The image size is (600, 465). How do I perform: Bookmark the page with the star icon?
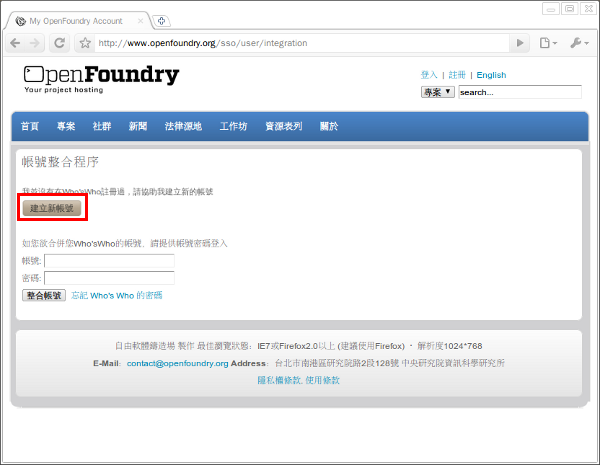click(85, 43)
